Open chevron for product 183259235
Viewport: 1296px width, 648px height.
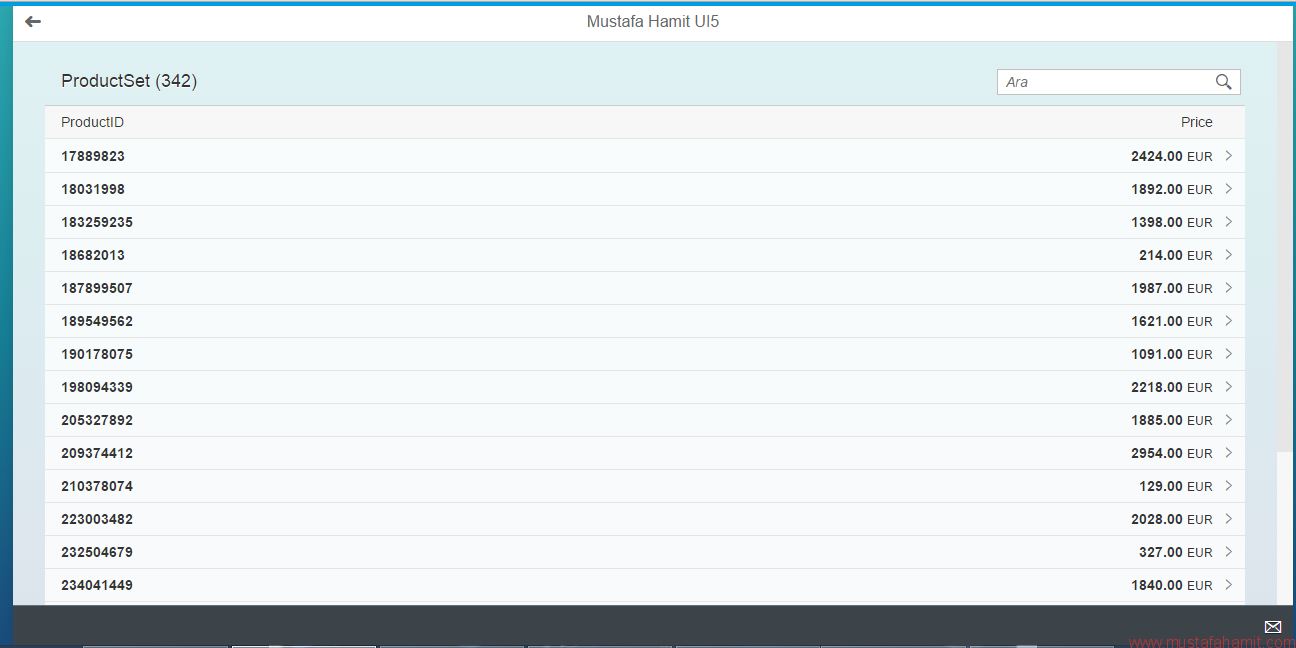(x=1228, y=222)
